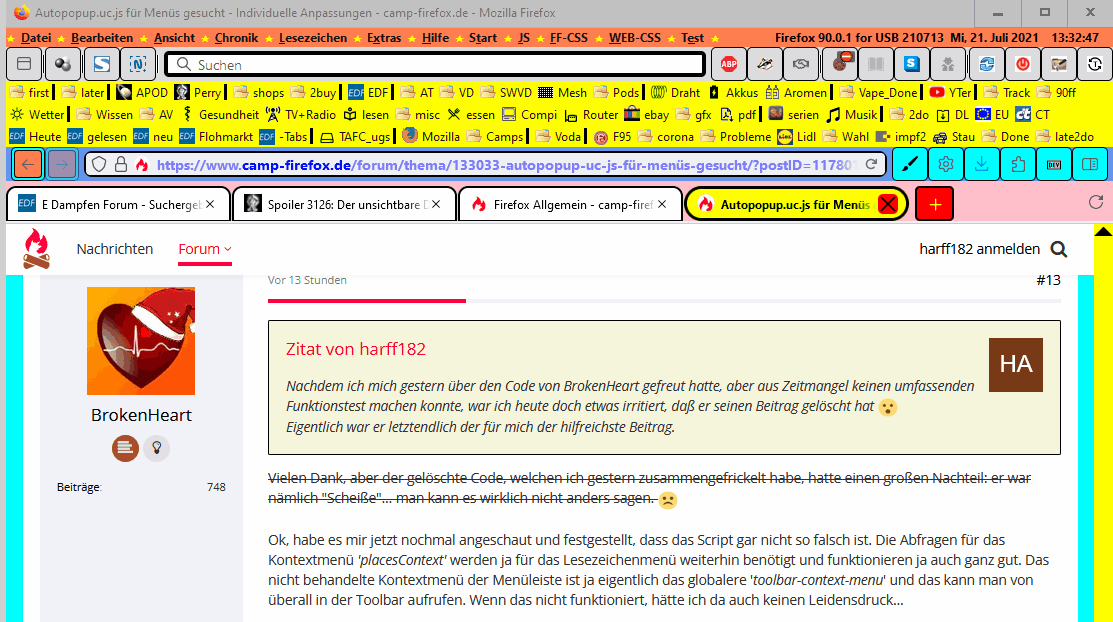Viewport: 1113px width, 622px height.
Task: Reload page using the URL bar refresh icon
Action: 871,164
